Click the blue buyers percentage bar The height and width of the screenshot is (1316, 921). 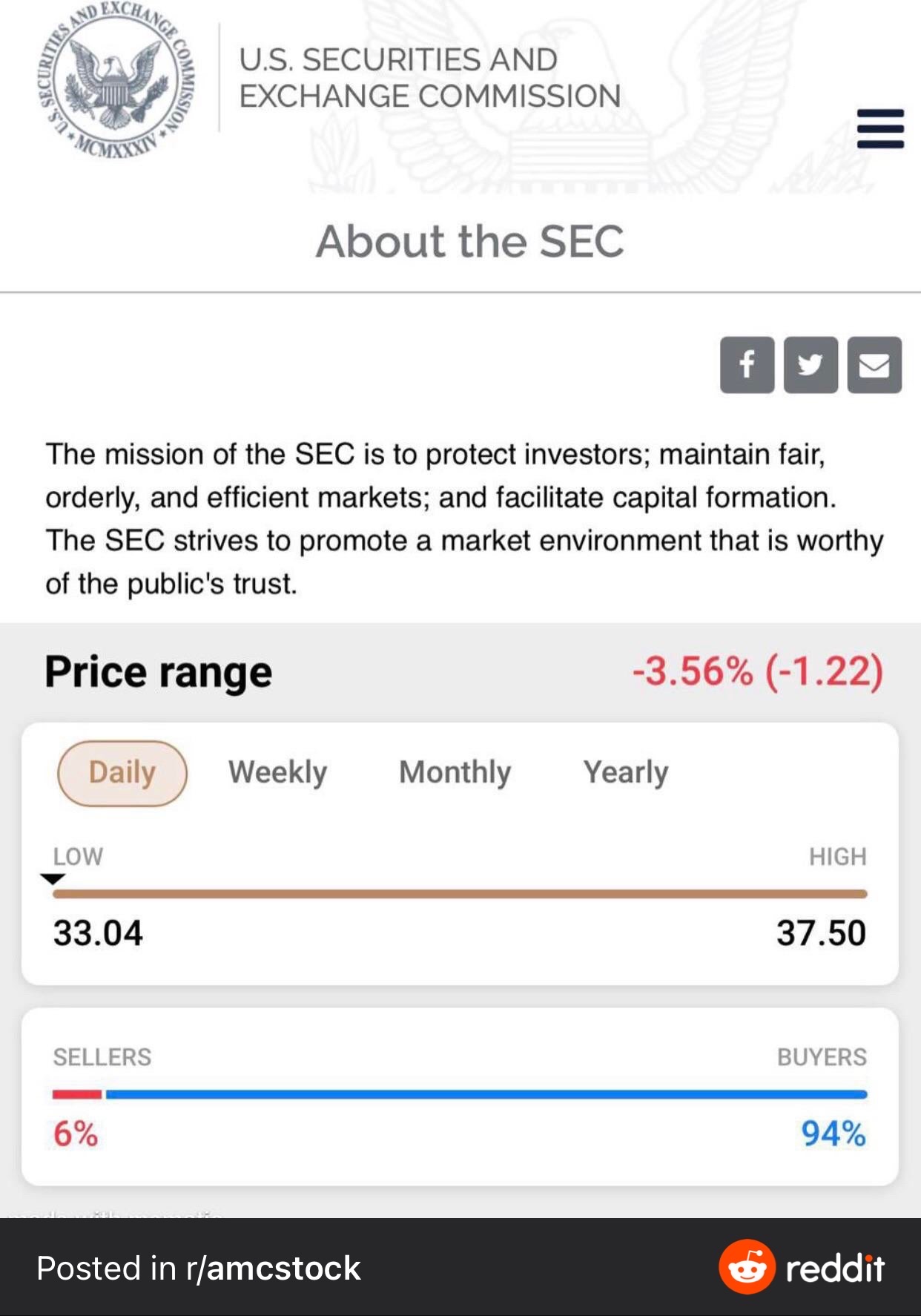pyautogui.click(x=486, y=1094)
